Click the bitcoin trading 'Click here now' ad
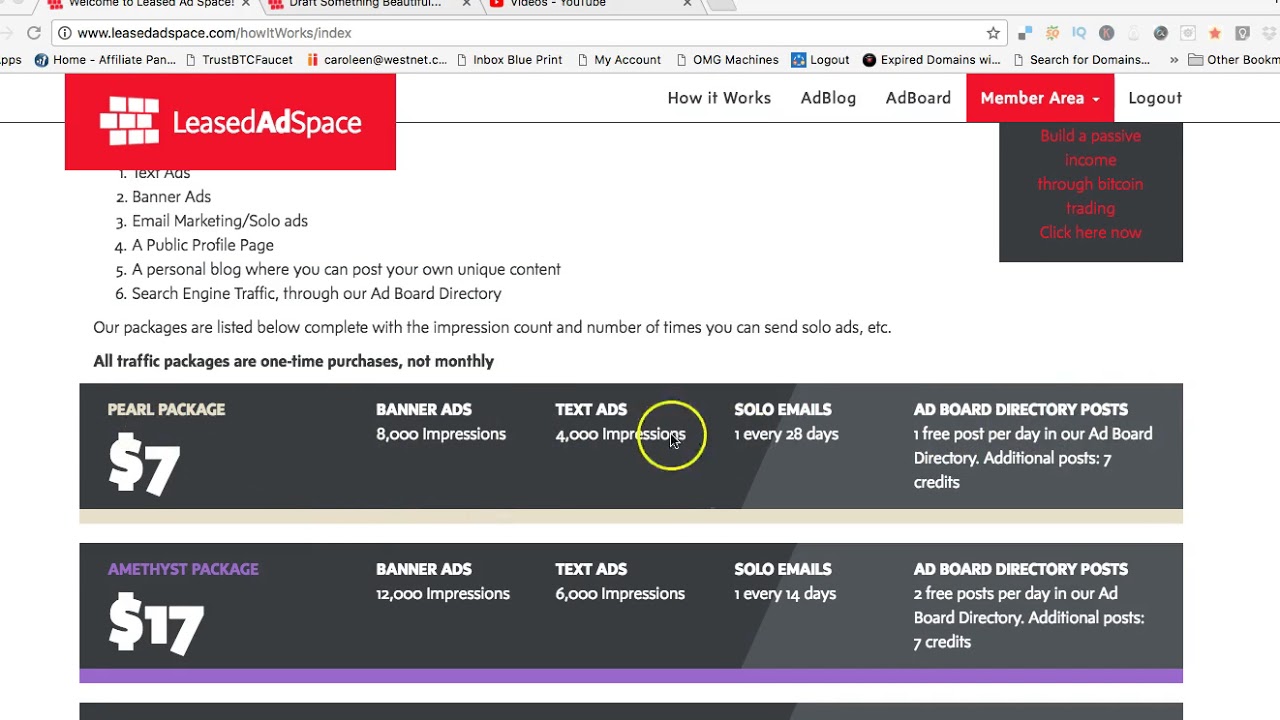The image size is (1280, 720). (x=1090, y=232)
